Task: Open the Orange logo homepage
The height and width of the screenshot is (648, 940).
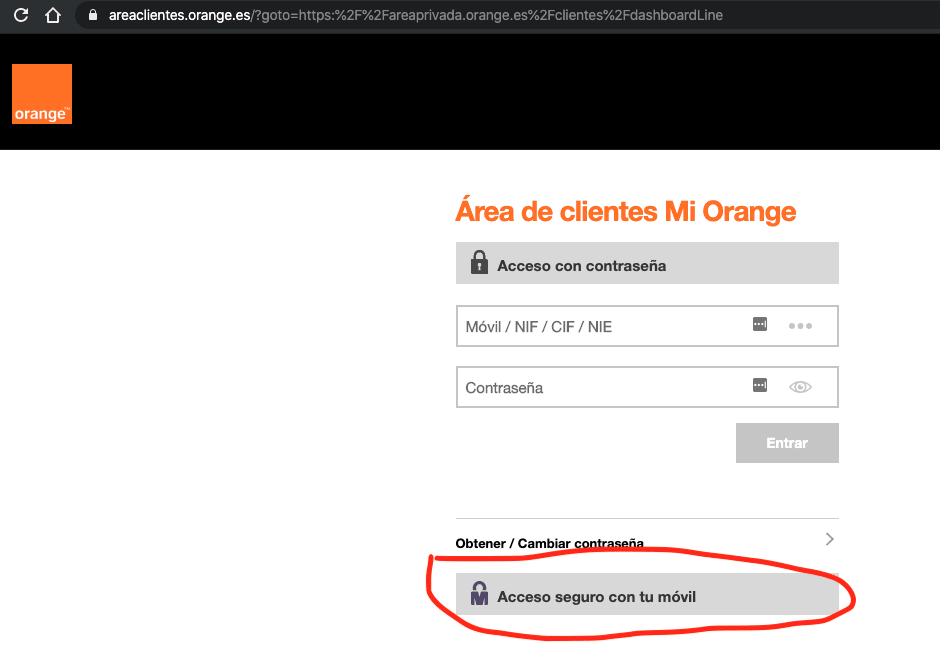Action: (x=42, y=94)
